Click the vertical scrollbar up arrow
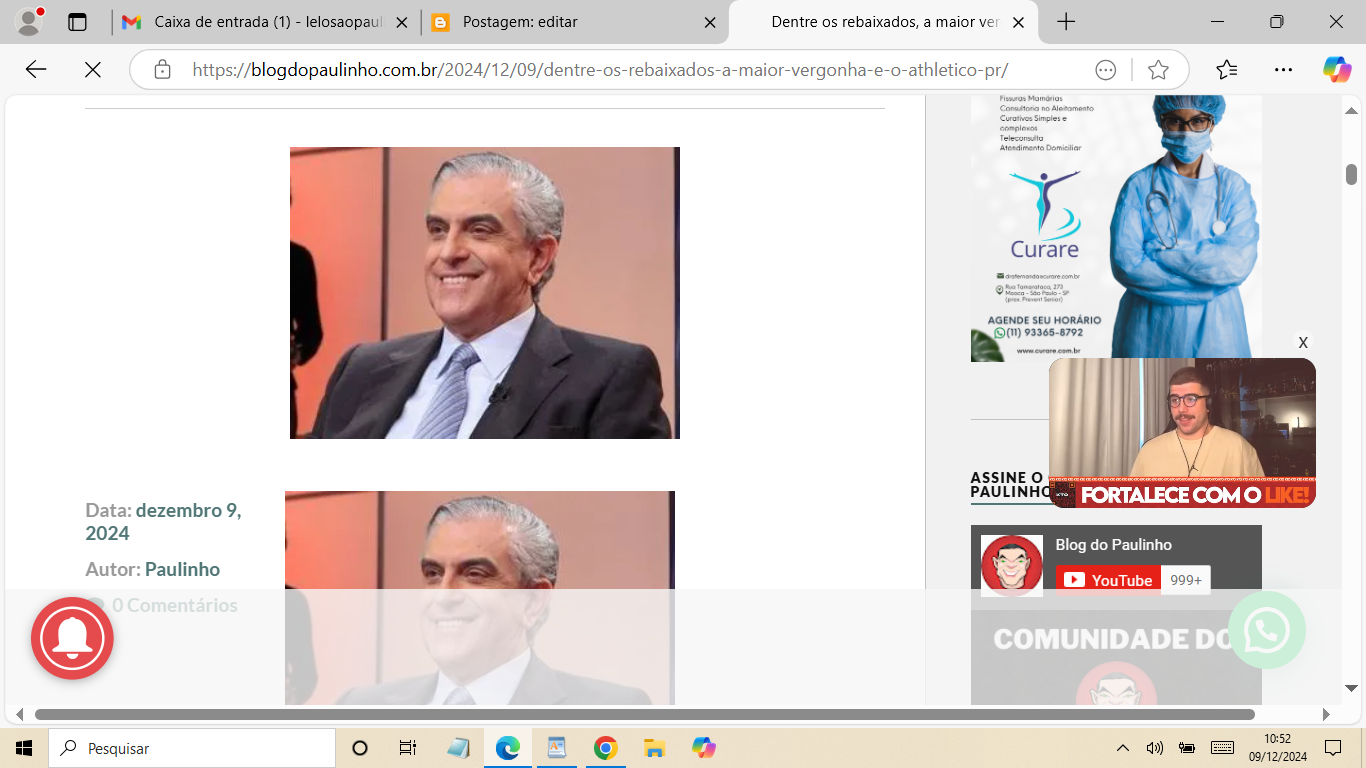The height and width of the screenshot is (768, 1366). point(1351,111)
